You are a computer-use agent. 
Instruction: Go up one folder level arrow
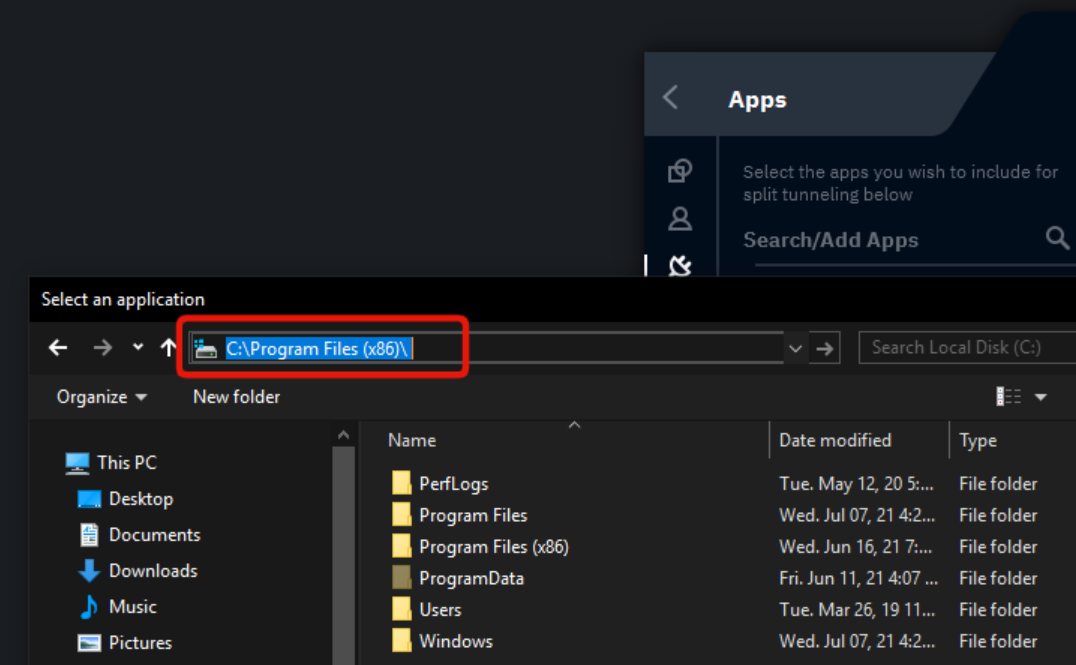168,348
